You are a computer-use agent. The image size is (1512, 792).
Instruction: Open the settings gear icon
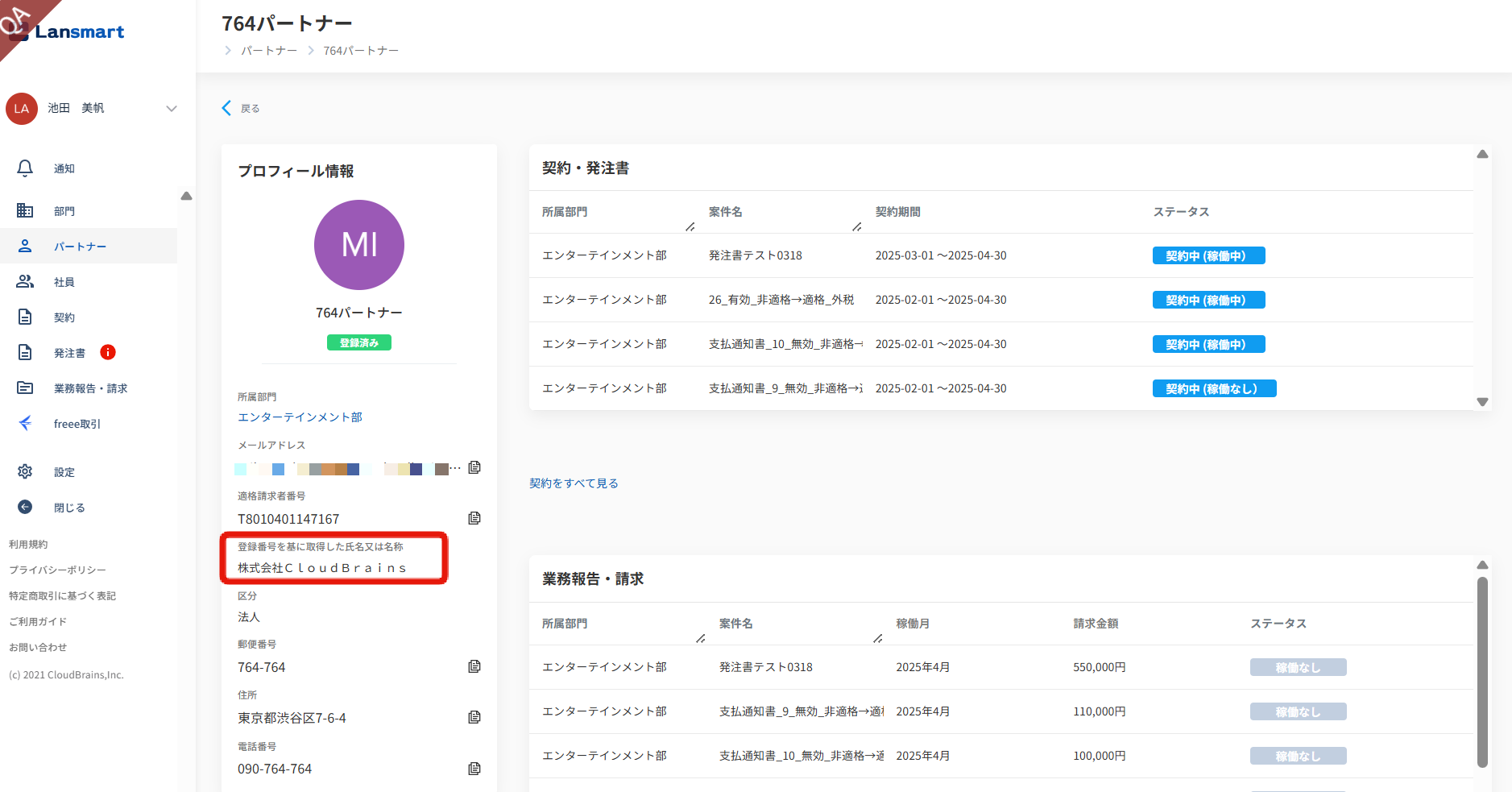pyautogui.click(x=25, y=472)
